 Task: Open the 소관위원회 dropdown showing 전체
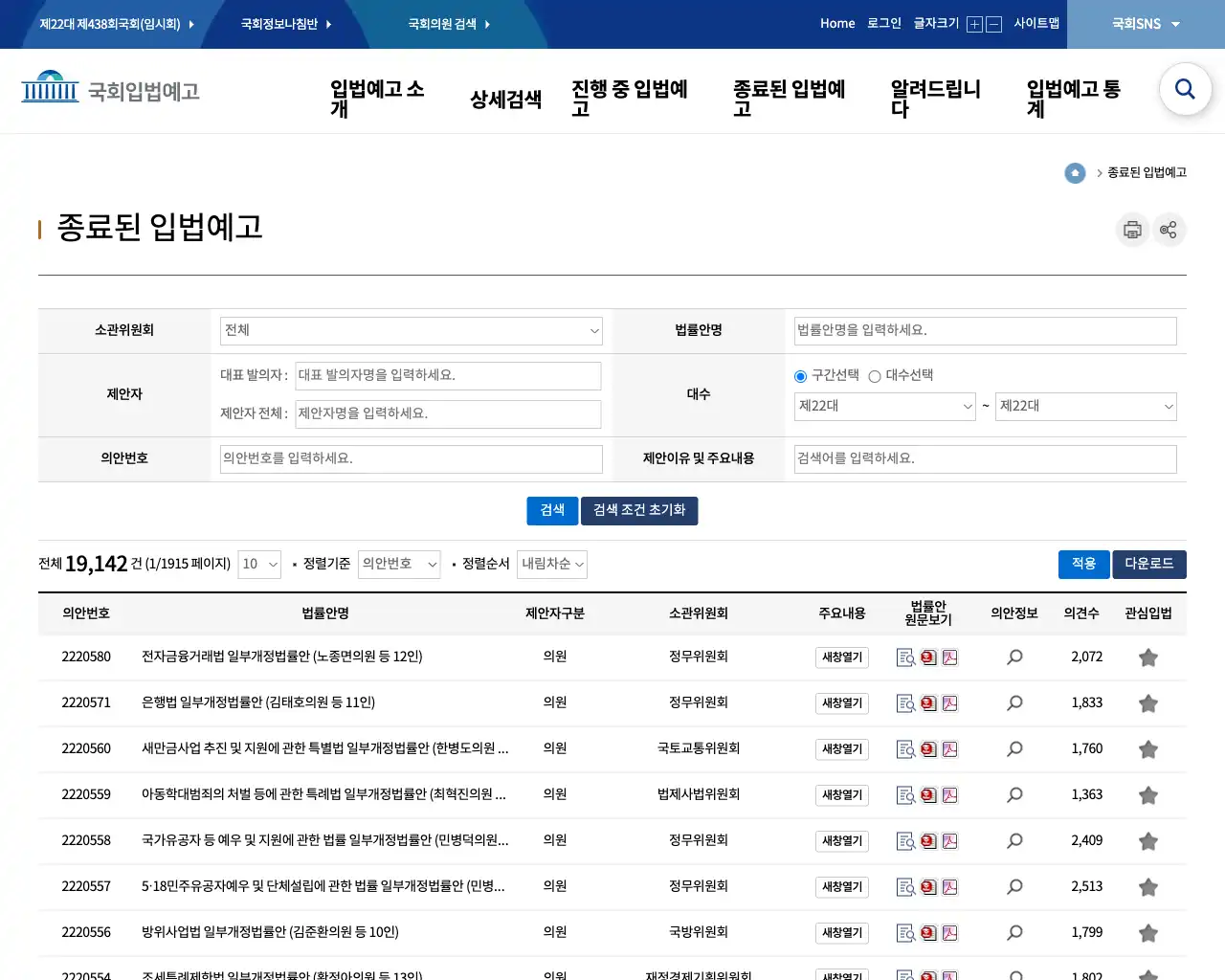pos(412,330)
